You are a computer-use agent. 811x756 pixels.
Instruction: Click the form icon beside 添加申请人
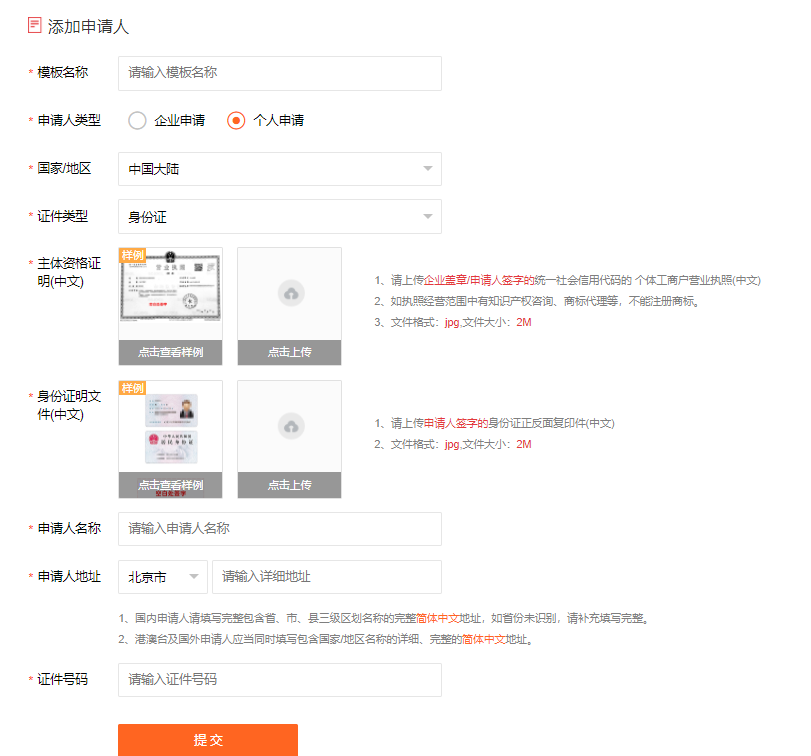coord(35,25)
